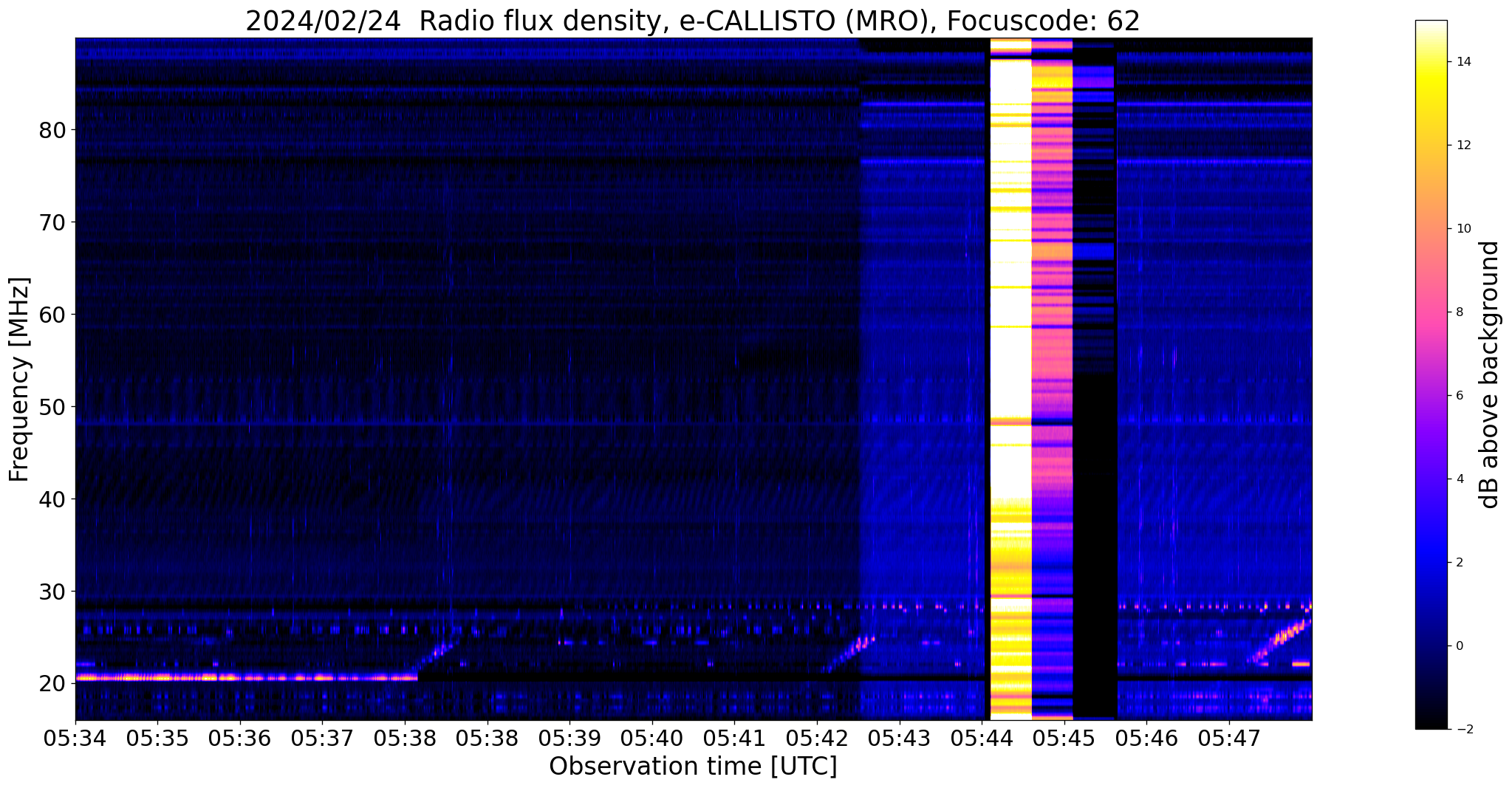This screenshot has width=1512, height=788.
Task: Click the colorbar tick value 6
Action: 1458,396
